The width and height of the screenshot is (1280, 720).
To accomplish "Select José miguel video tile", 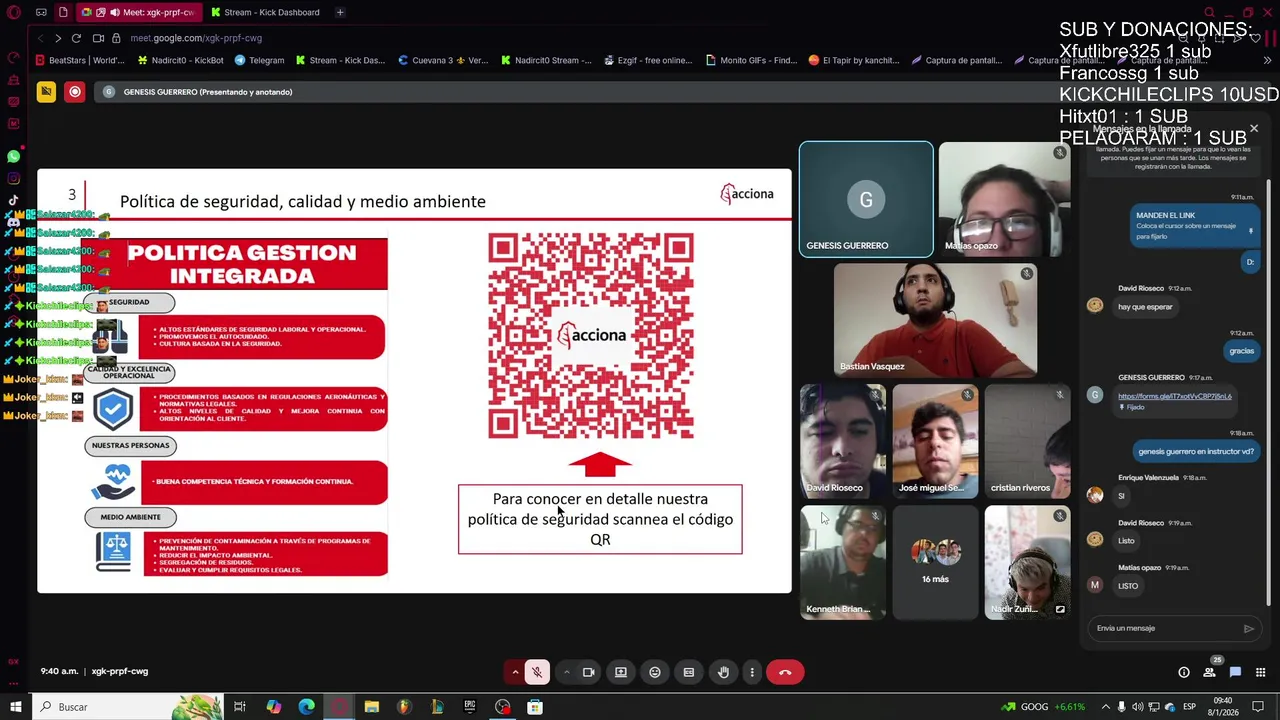I will click(x=935, y=441).
